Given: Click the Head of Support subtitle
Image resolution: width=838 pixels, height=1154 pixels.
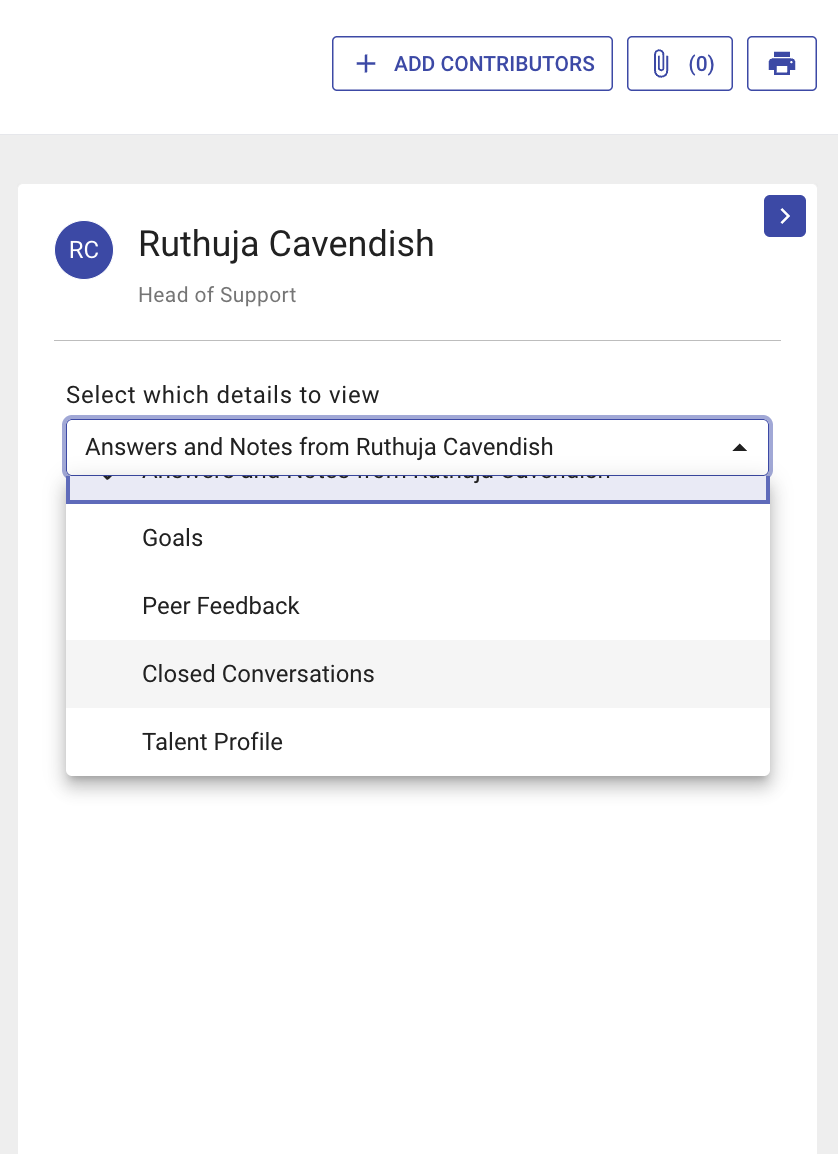Looking at the screenshot, I should point(217,295).
